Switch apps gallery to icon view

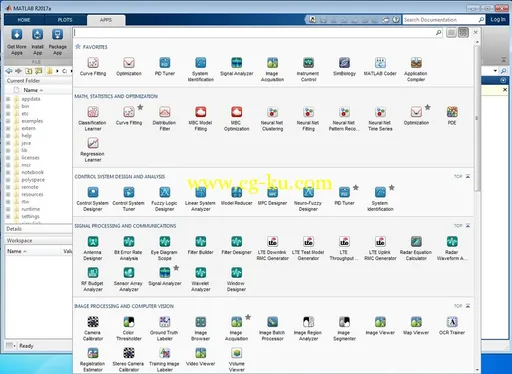point(463,32)
